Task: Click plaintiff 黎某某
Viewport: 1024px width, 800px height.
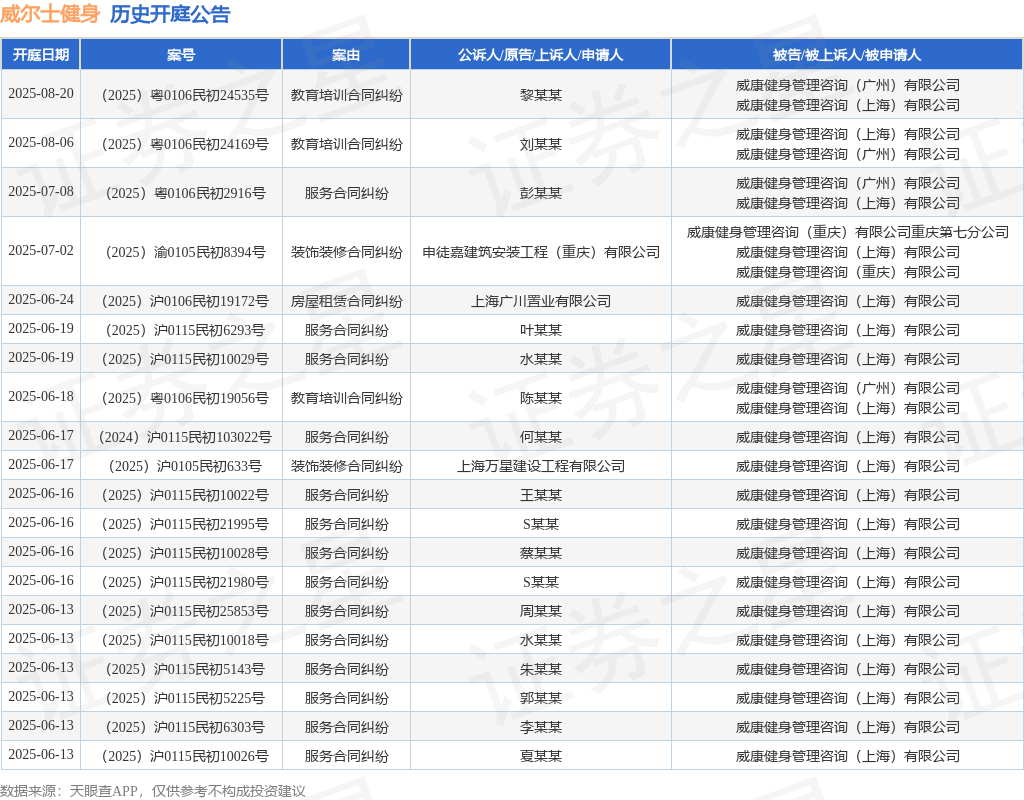Action: point(541,95)
